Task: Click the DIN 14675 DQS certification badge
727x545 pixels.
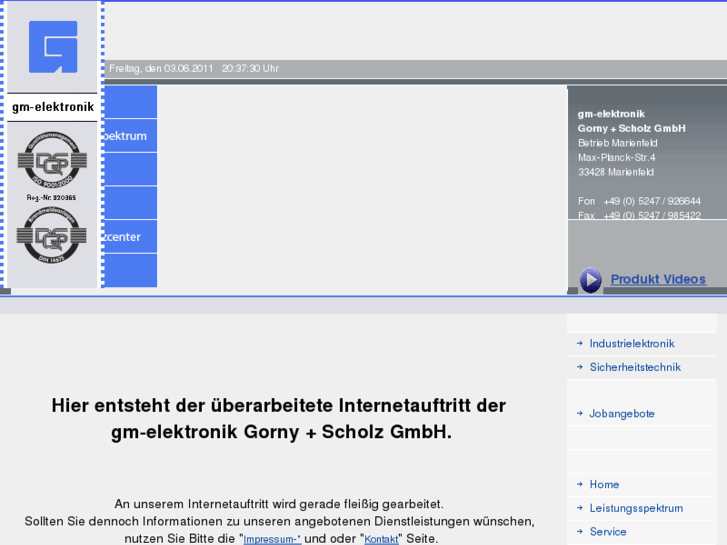Action: (x=51, y=236)
